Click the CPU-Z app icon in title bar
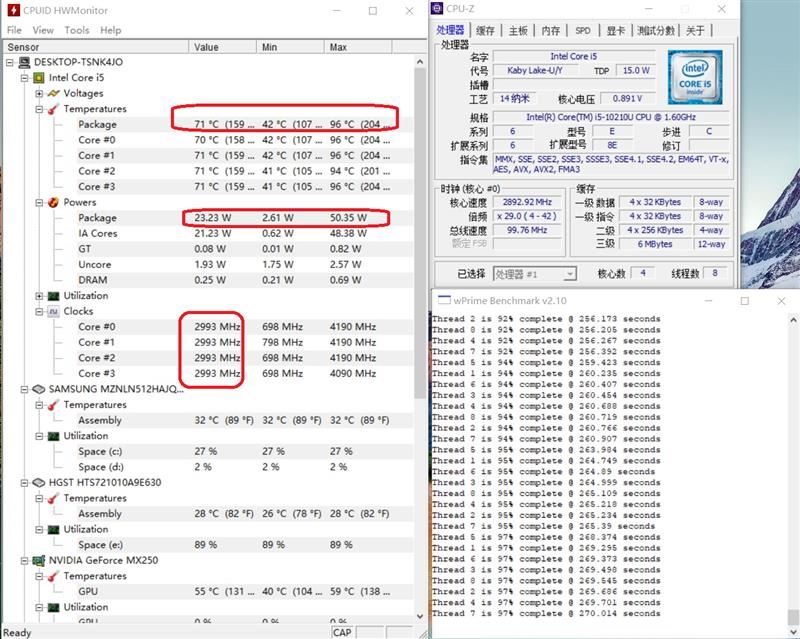This screenshot has width=800, height=639. coord(437,9)
